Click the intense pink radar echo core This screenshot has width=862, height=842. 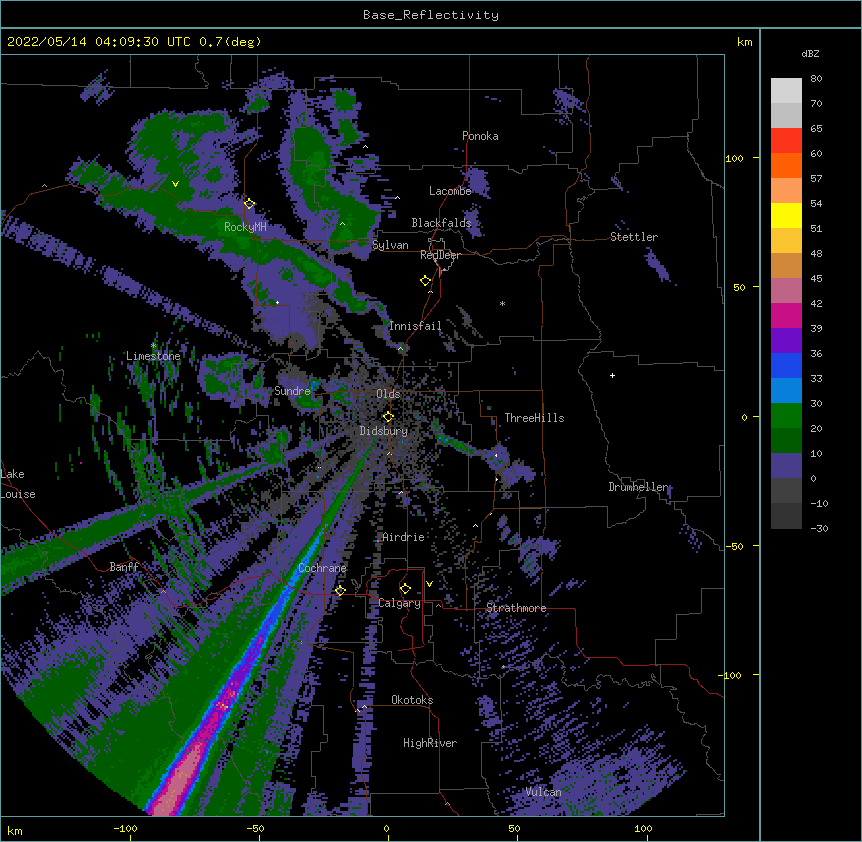click(x=179, y=780)
